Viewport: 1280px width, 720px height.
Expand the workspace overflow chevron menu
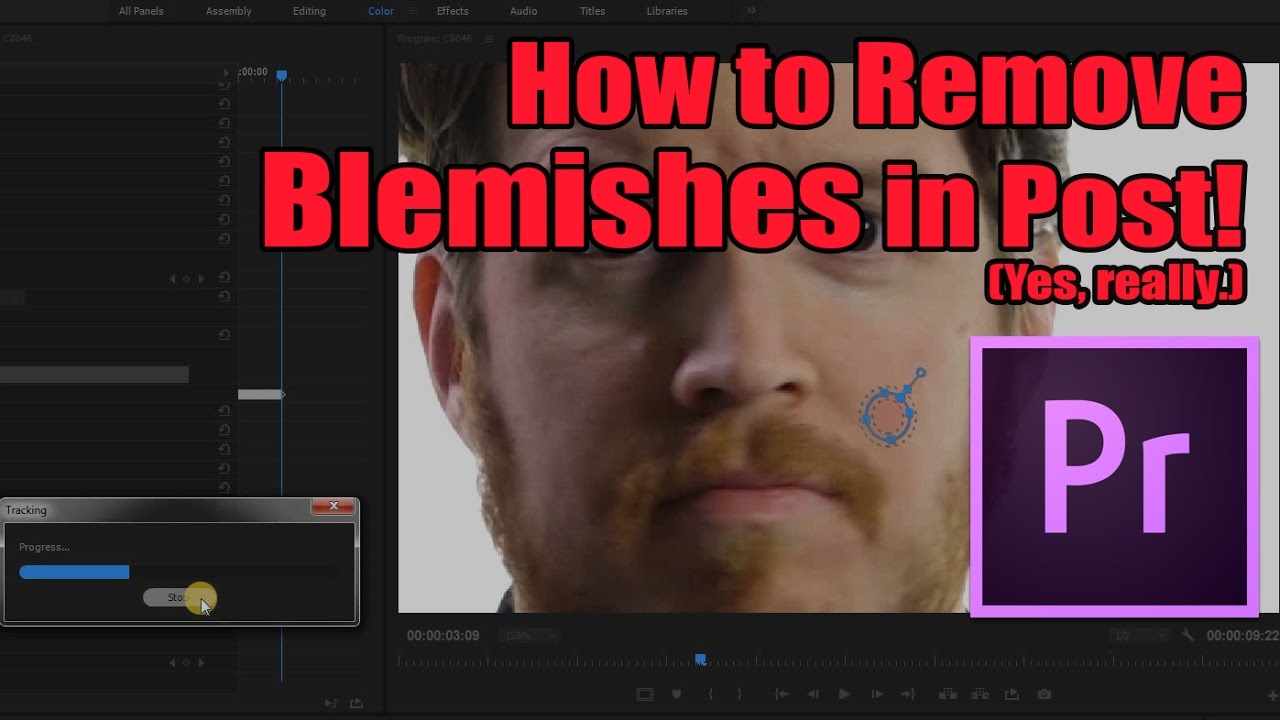(751, 11)
